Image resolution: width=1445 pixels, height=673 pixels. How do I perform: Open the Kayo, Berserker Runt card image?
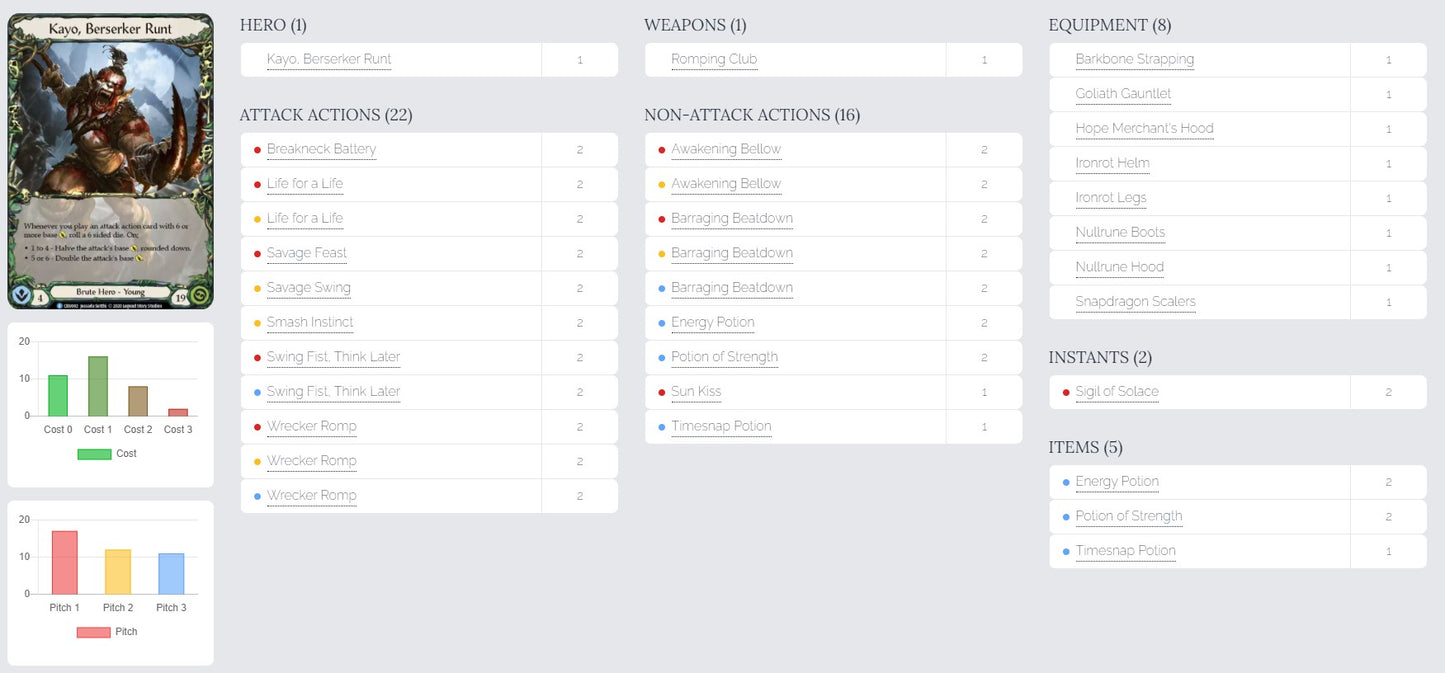pyautogui.click(x=110, y=161)
